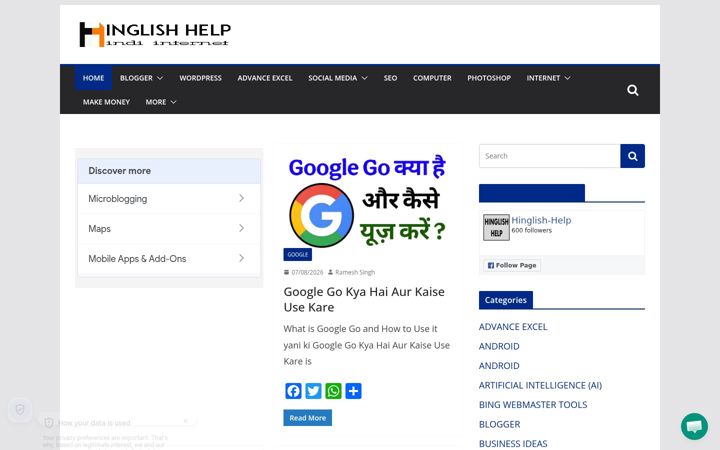Open the WordPress menu item
Screen dimensions: 720x450
(200, 78)
